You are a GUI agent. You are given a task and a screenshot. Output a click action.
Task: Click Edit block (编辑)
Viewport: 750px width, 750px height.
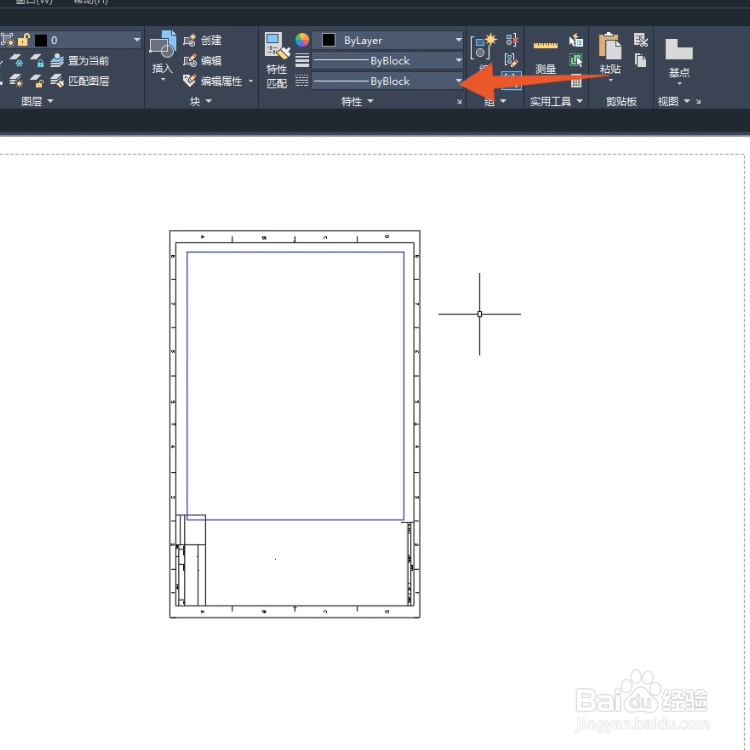[x=202, y=61]
